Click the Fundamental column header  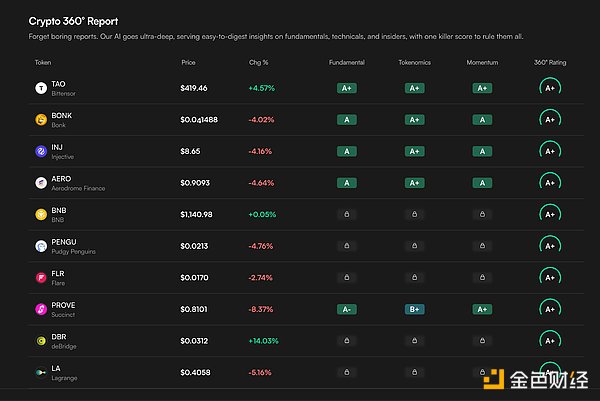pos(347,62)
